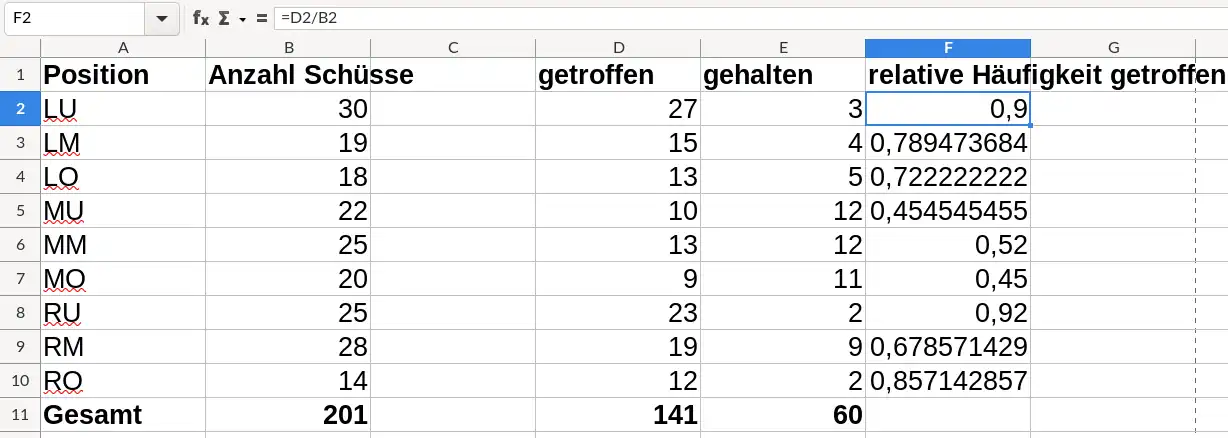The height and width of the screenshot is (438, 1228).
Task: Click the 'gehalten' header cell
Action: [783, 75]
